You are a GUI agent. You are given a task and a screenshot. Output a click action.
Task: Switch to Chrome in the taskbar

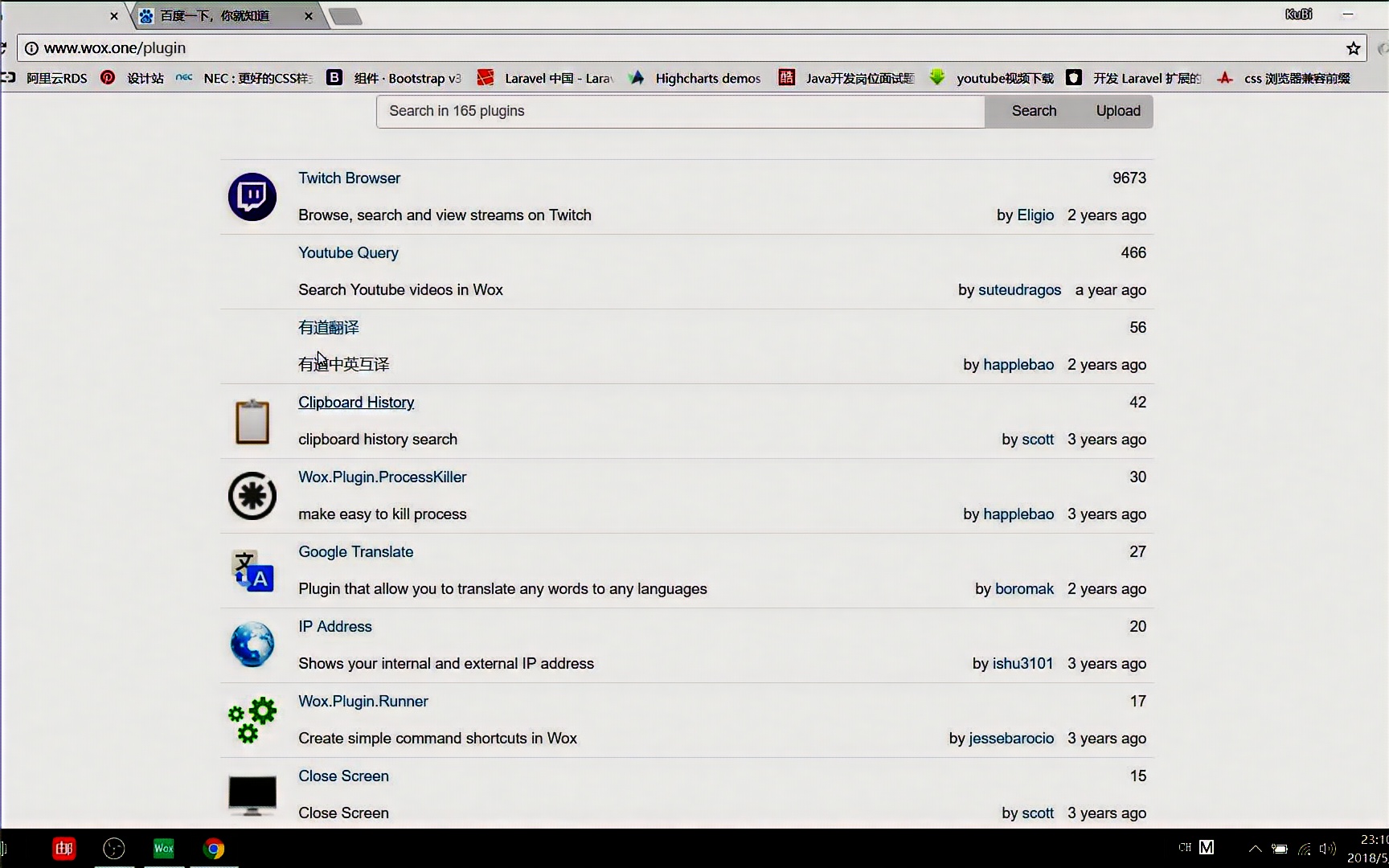[214, 849]
